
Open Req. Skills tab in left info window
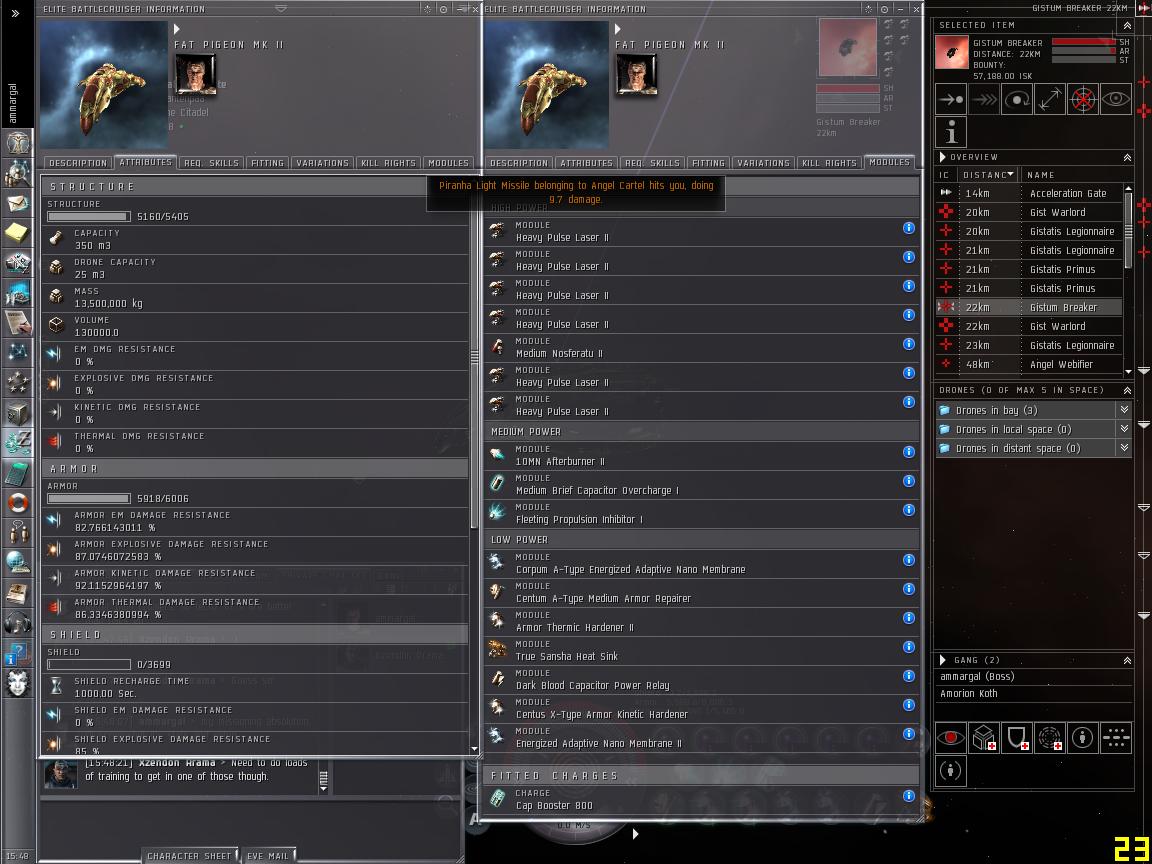tap(211, 163)
